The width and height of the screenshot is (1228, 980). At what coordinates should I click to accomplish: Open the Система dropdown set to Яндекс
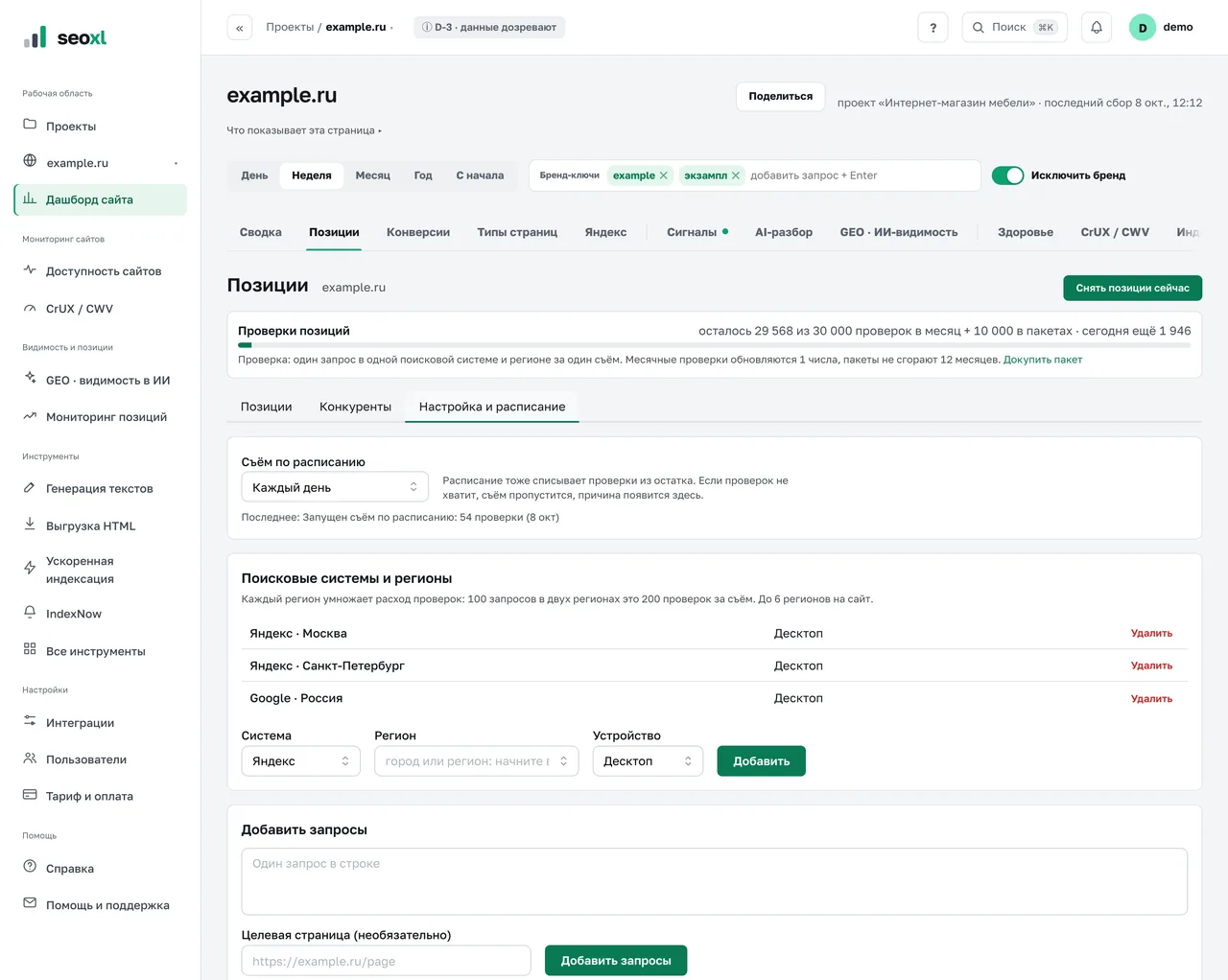[300, 761]
